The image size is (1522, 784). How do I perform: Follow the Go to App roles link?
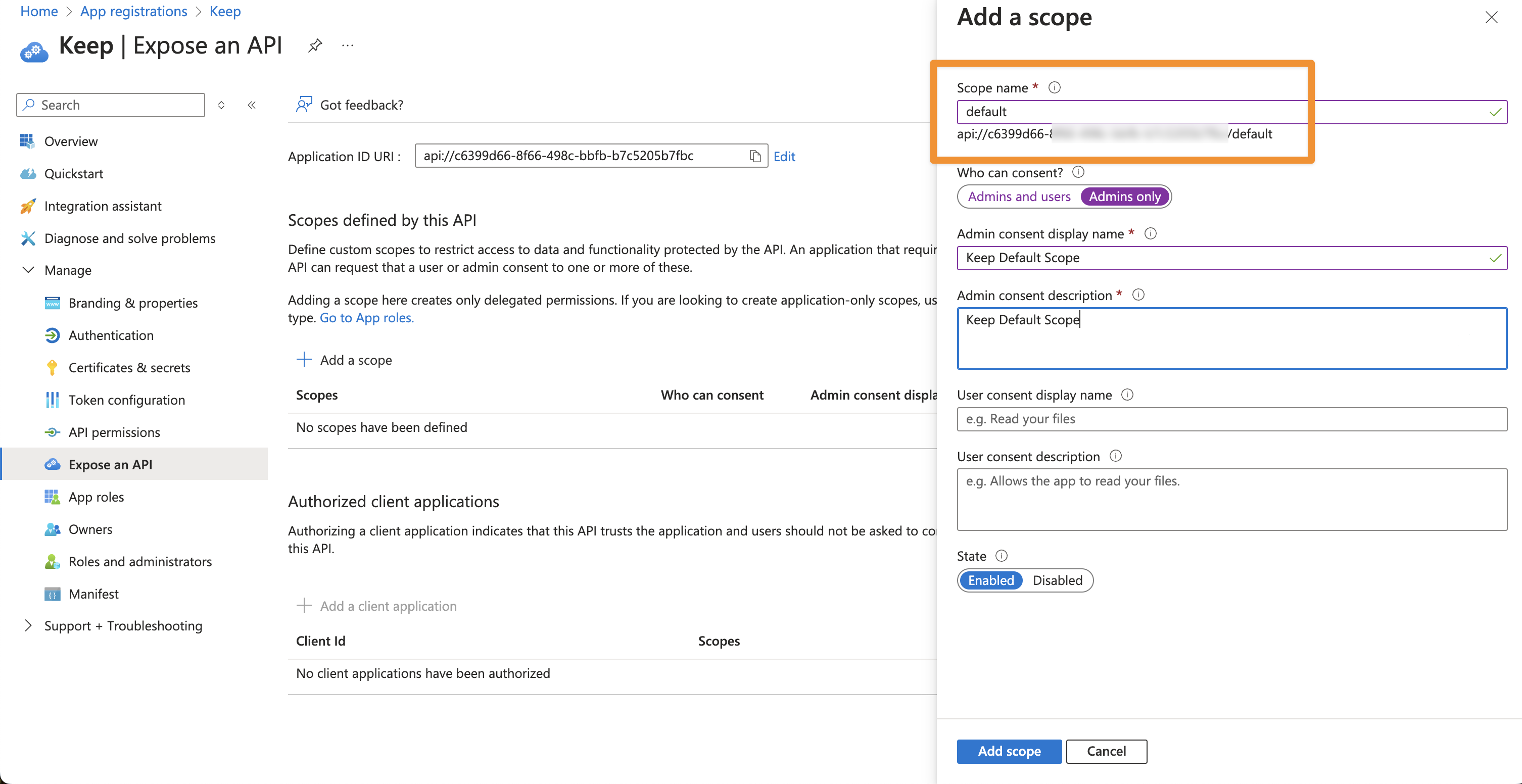[367, 317]
